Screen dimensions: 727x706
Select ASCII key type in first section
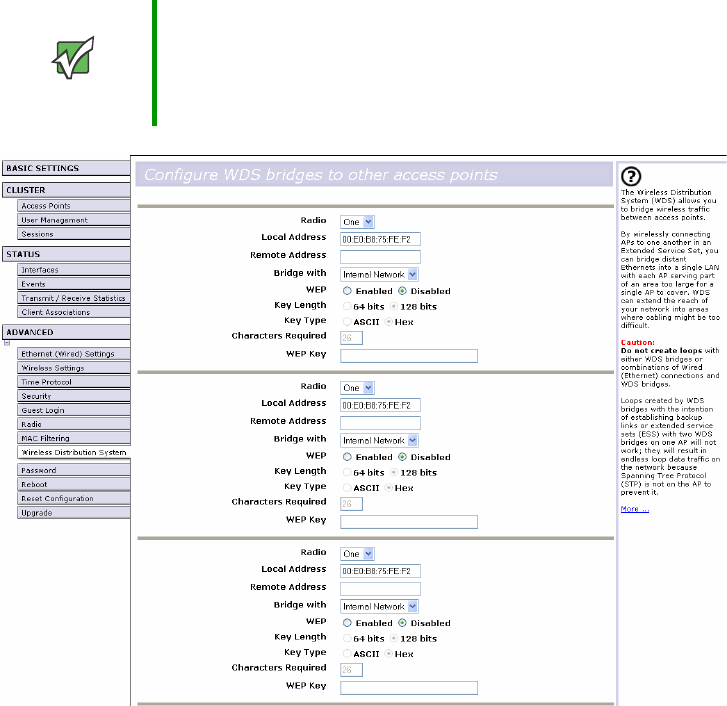coord(347,322)
